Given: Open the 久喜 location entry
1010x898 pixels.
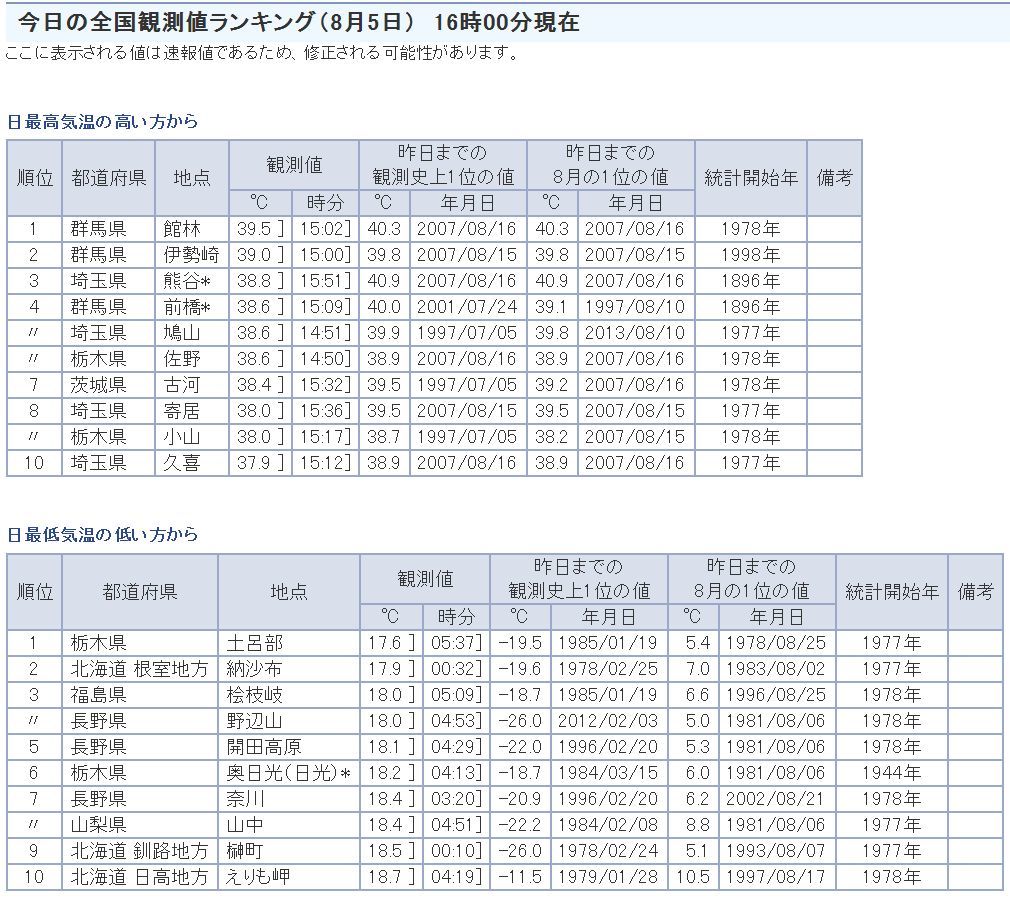Looking at the screenshot, I should point(182,463).
